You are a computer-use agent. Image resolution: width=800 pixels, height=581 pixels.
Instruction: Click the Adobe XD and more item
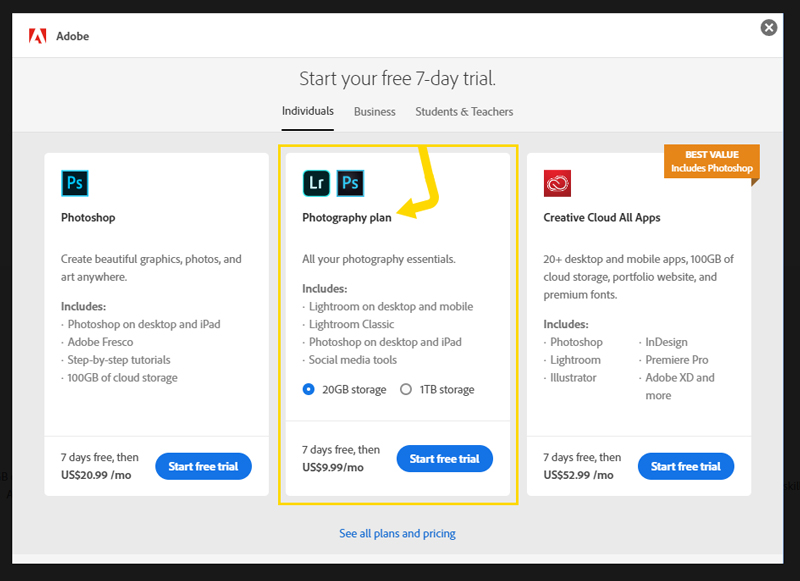[x=680, y=387]
